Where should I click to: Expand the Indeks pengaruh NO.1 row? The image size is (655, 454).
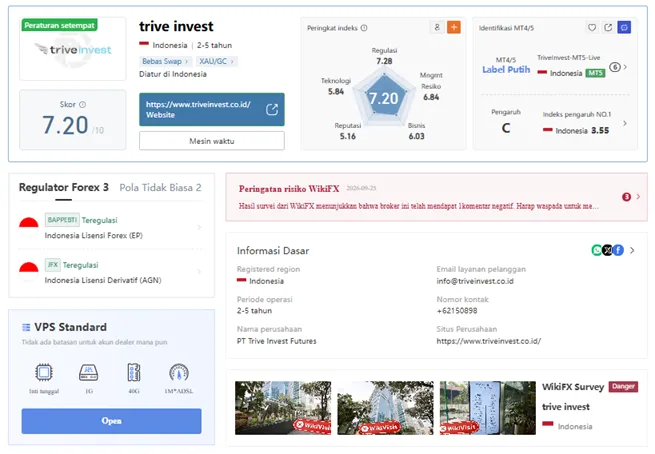[625, 123]
